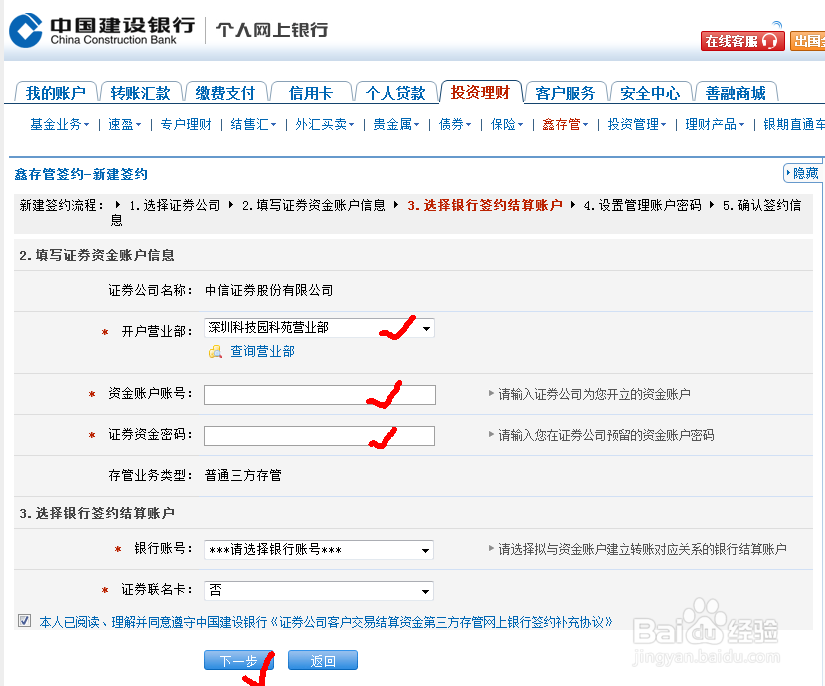825x686 pixels.
Task: Click step 1 选择证券公司 text
Action: [175, 205]
